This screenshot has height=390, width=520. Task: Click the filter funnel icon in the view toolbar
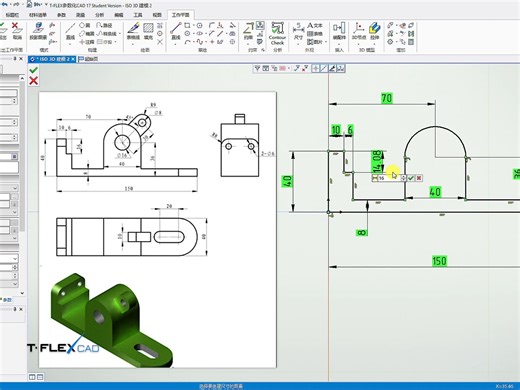click(x=257, y=68)
